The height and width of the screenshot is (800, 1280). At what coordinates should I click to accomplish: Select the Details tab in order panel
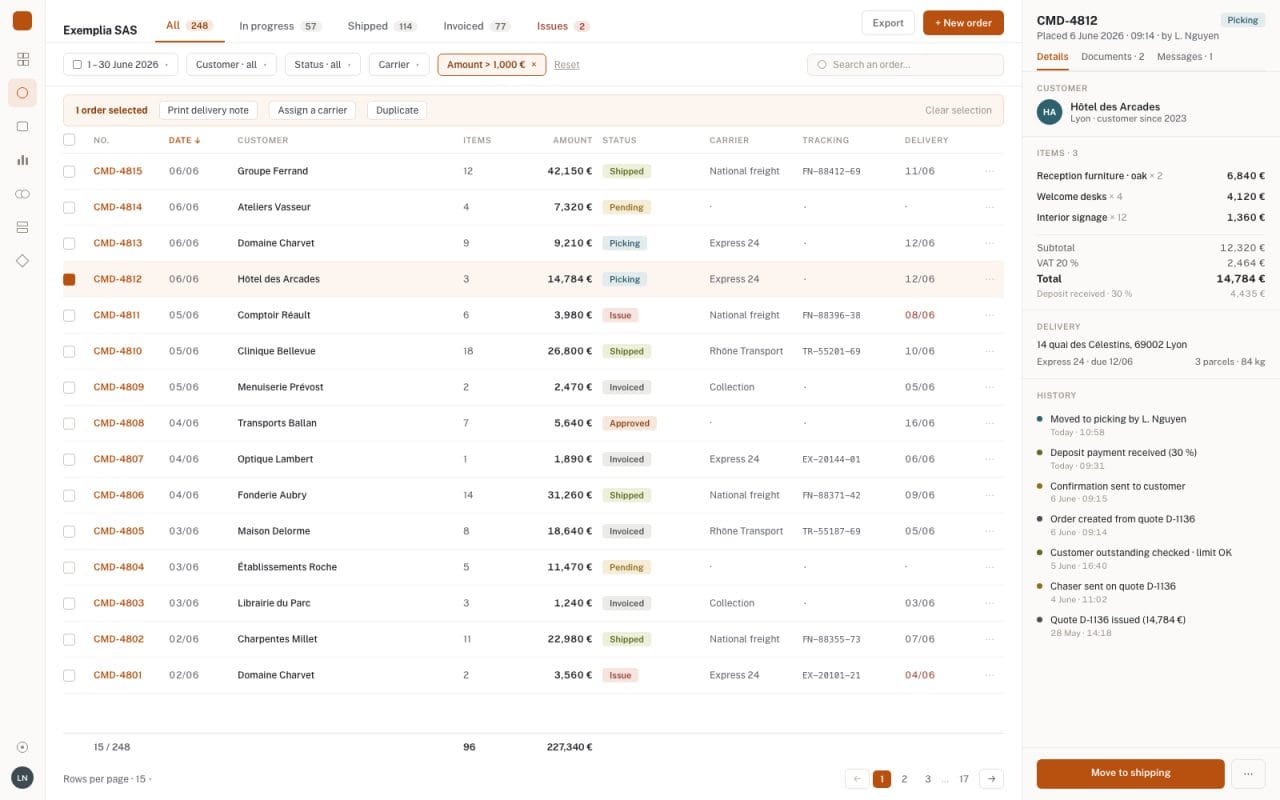coord(1052,57)
